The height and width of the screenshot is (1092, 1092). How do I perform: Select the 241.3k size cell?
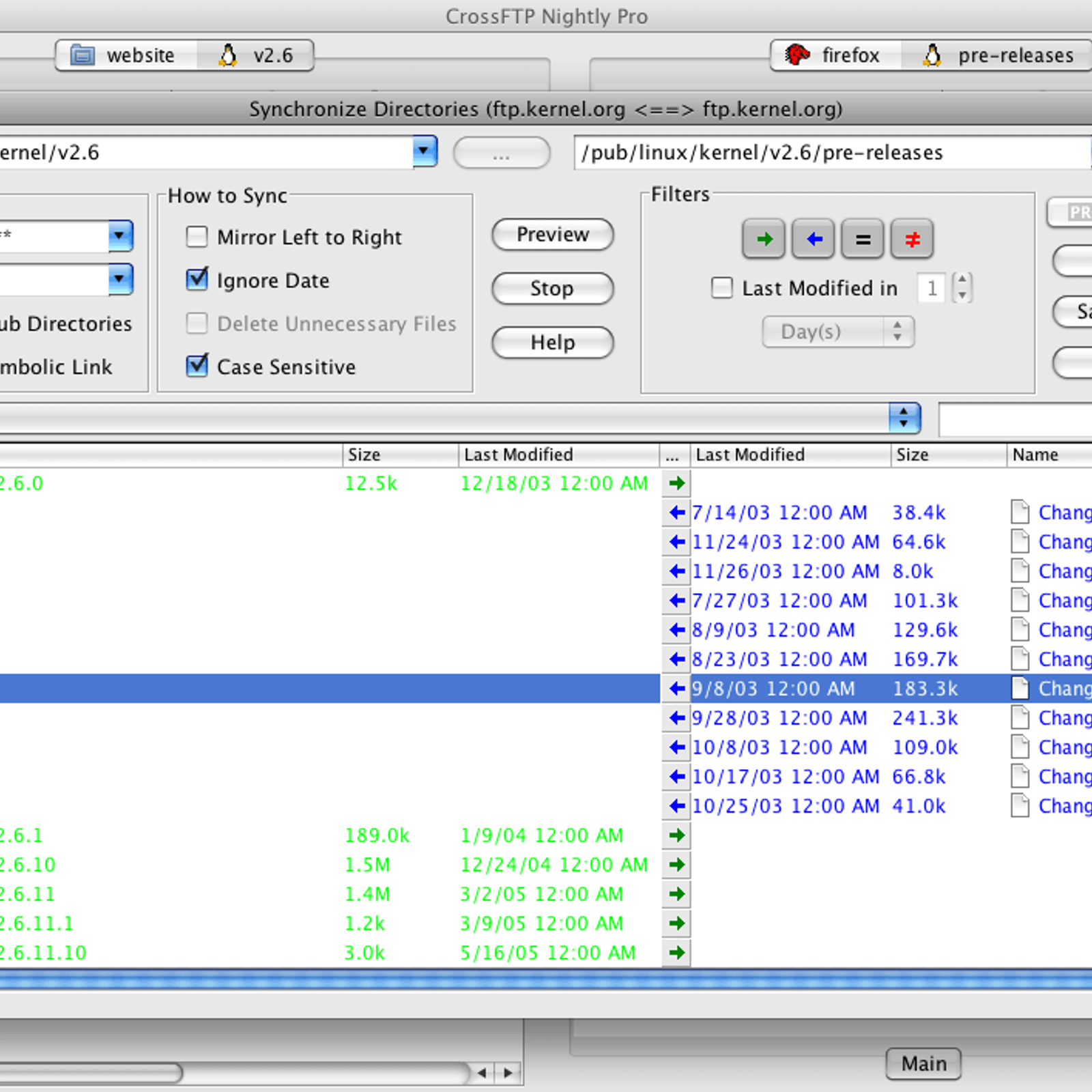pyautogui.click(x=925, y=718)
